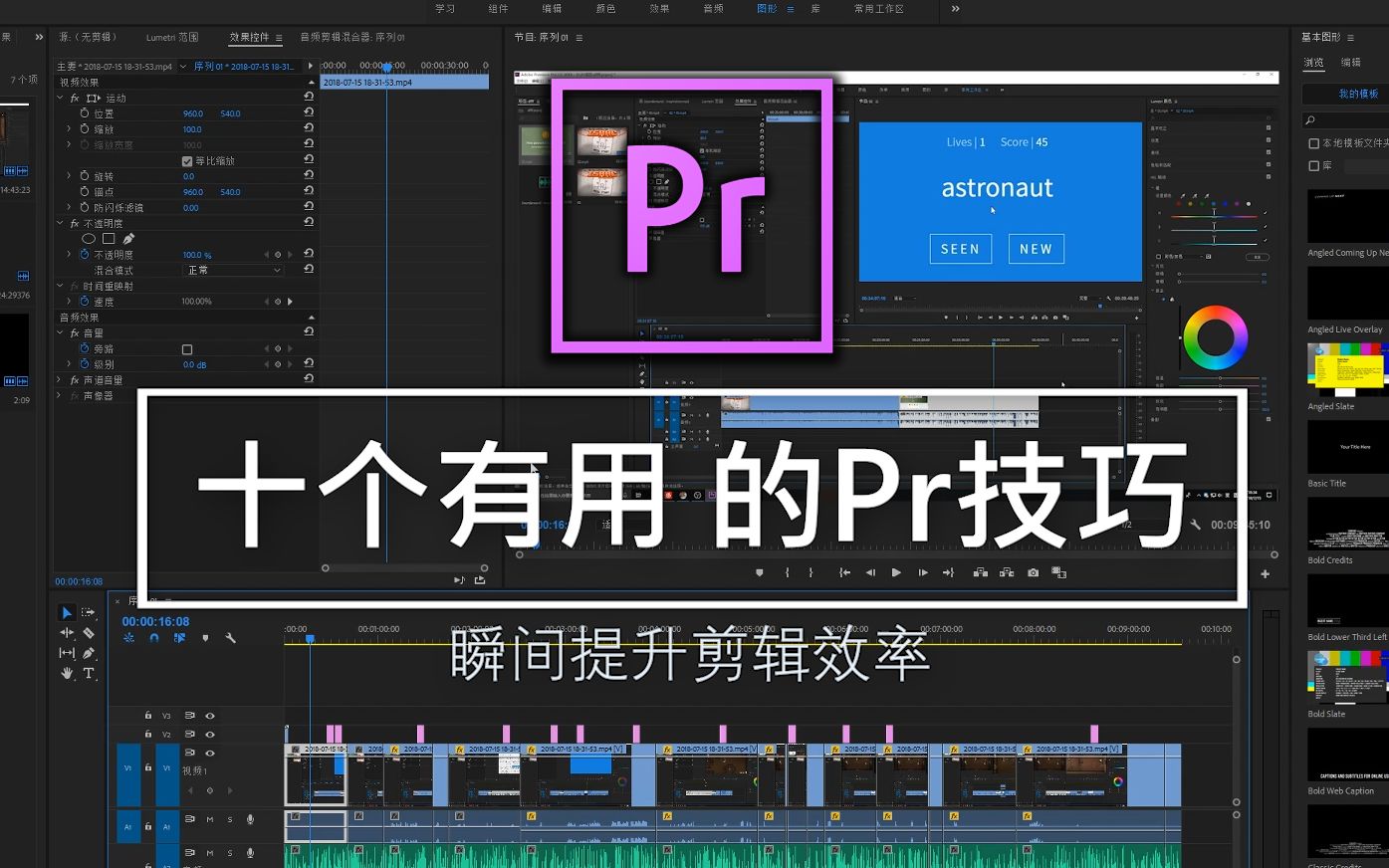1389x868 pixels.
Task: Toggle V2 track output eye
Action: tap(210, 735)
